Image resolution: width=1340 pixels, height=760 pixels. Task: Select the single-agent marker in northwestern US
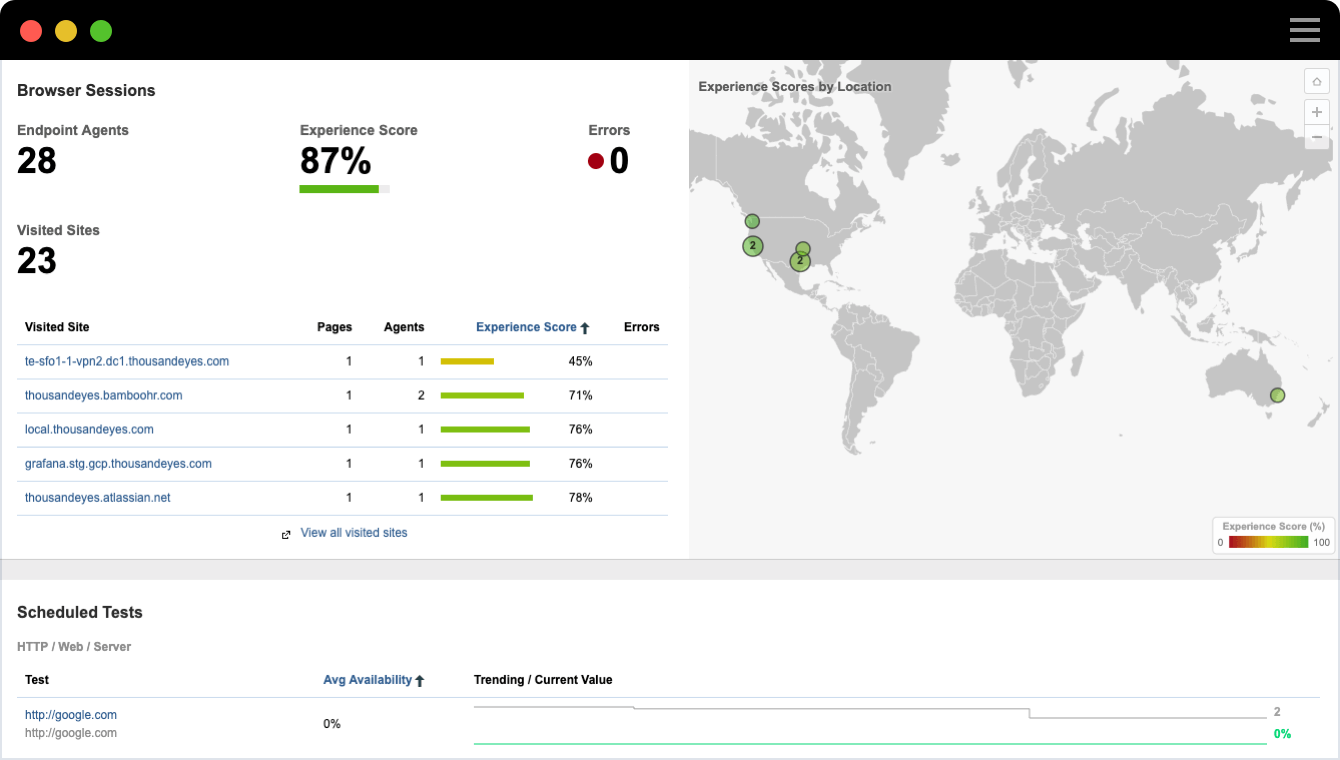[752, 221]
